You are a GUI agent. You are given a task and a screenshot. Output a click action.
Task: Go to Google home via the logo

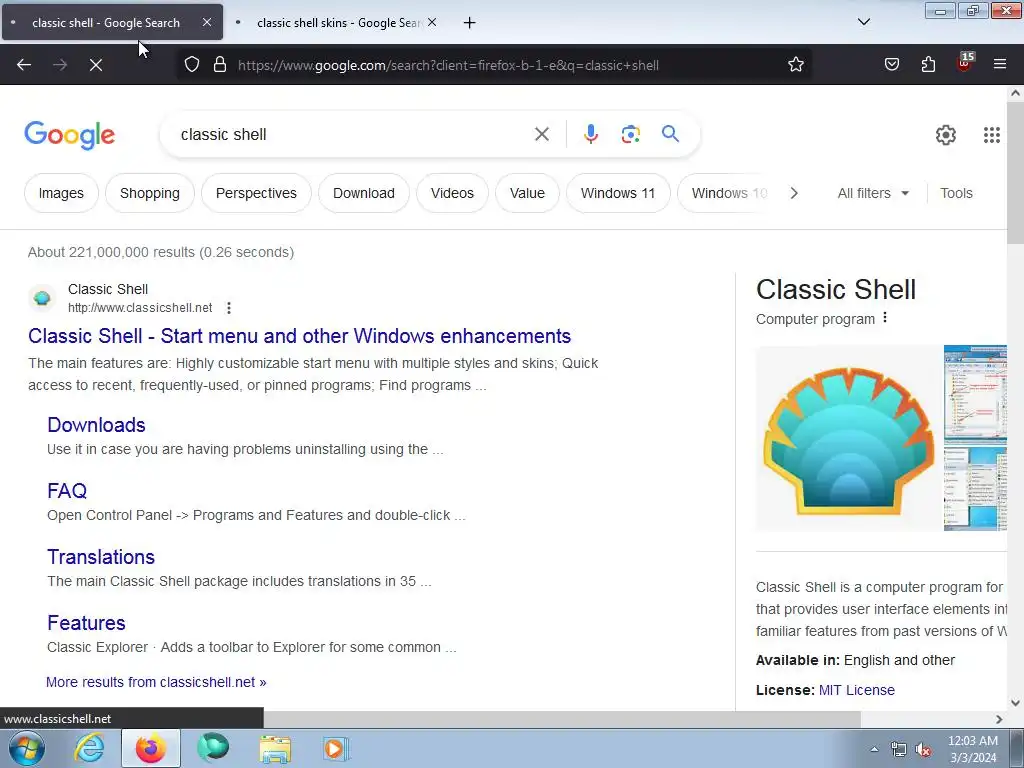click(x=69, y=135)
